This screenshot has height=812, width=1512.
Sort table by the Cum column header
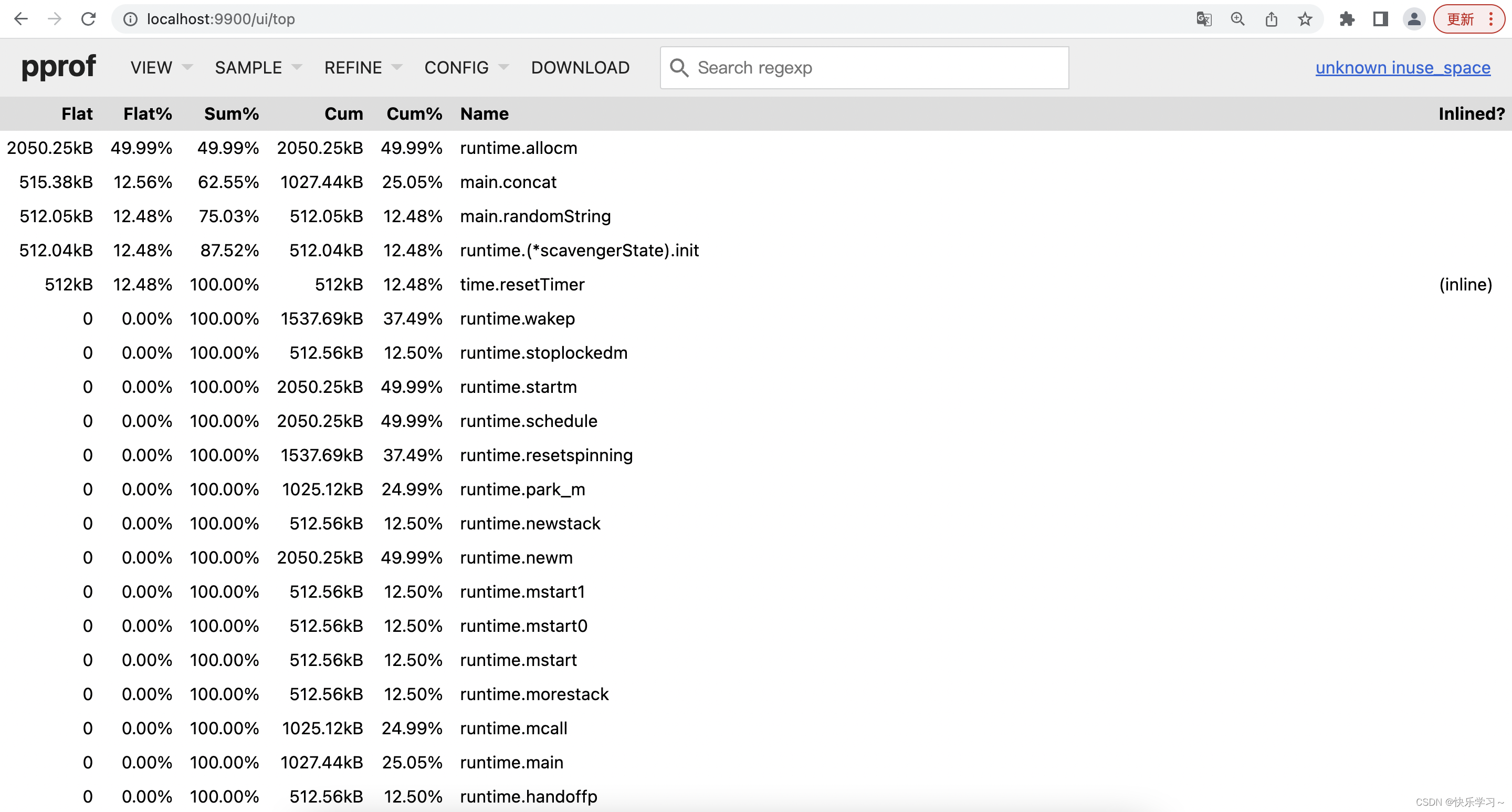(343, 113)
